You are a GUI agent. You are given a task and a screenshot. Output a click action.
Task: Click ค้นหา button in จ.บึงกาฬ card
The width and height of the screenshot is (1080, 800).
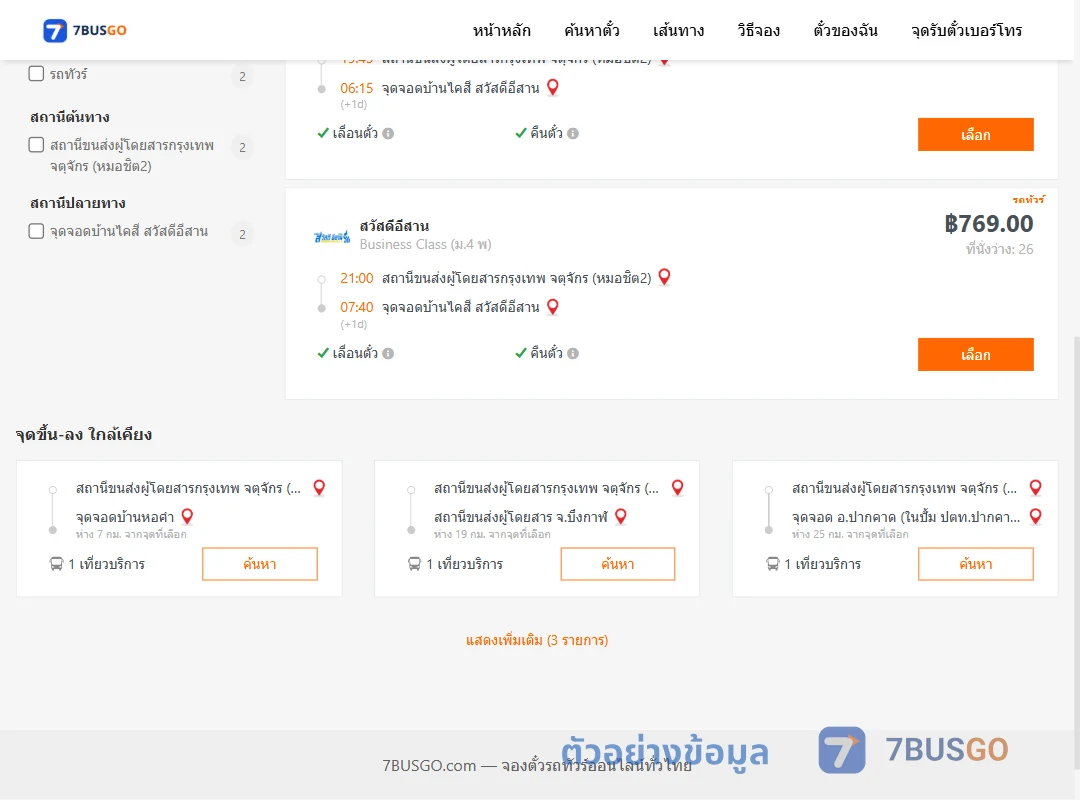[x=618, y=564]
